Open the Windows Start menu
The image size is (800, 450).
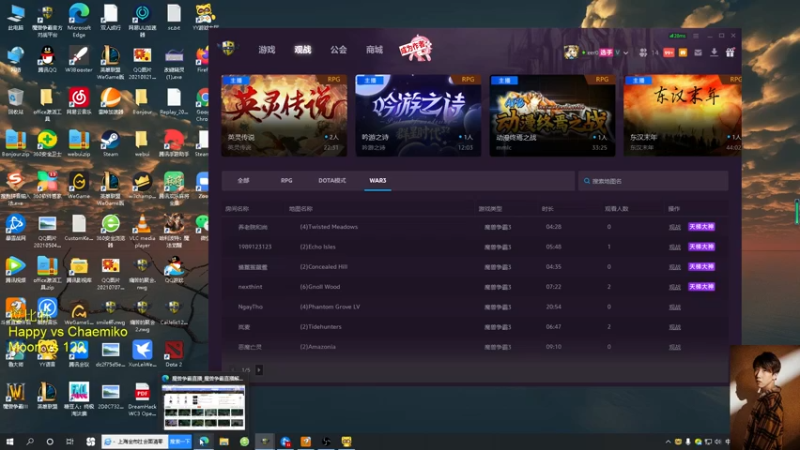point(10,442)
